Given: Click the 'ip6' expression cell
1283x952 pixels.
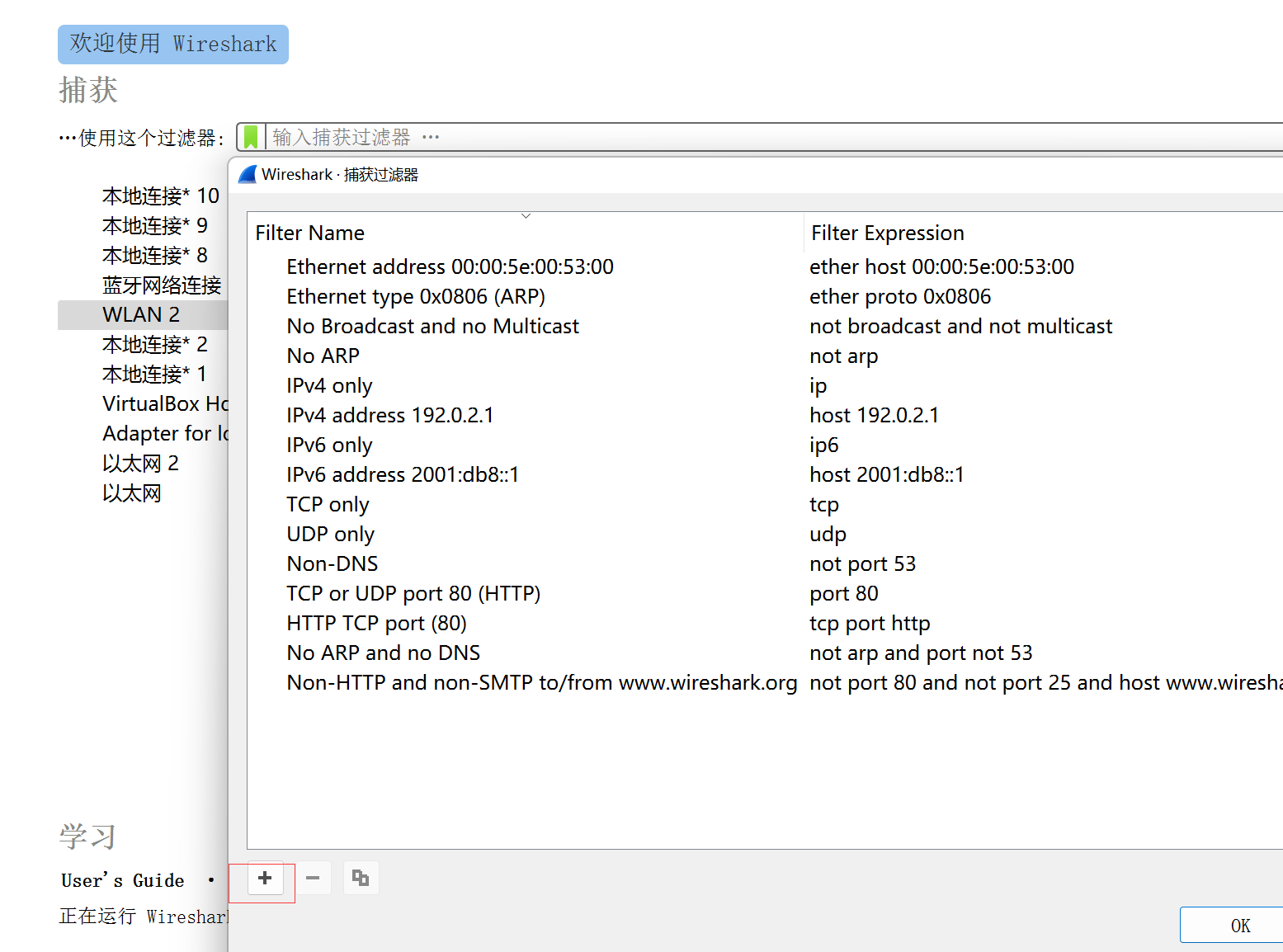Looking at the screenshot, I should [824, 445].
